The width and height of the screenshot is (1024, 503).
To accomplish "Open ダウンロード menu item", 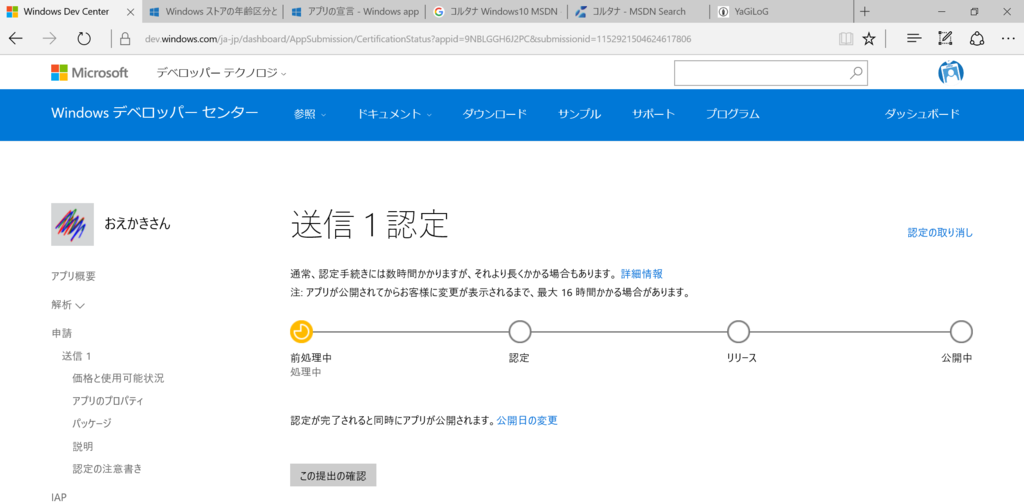I will click(x=494, y=114).
